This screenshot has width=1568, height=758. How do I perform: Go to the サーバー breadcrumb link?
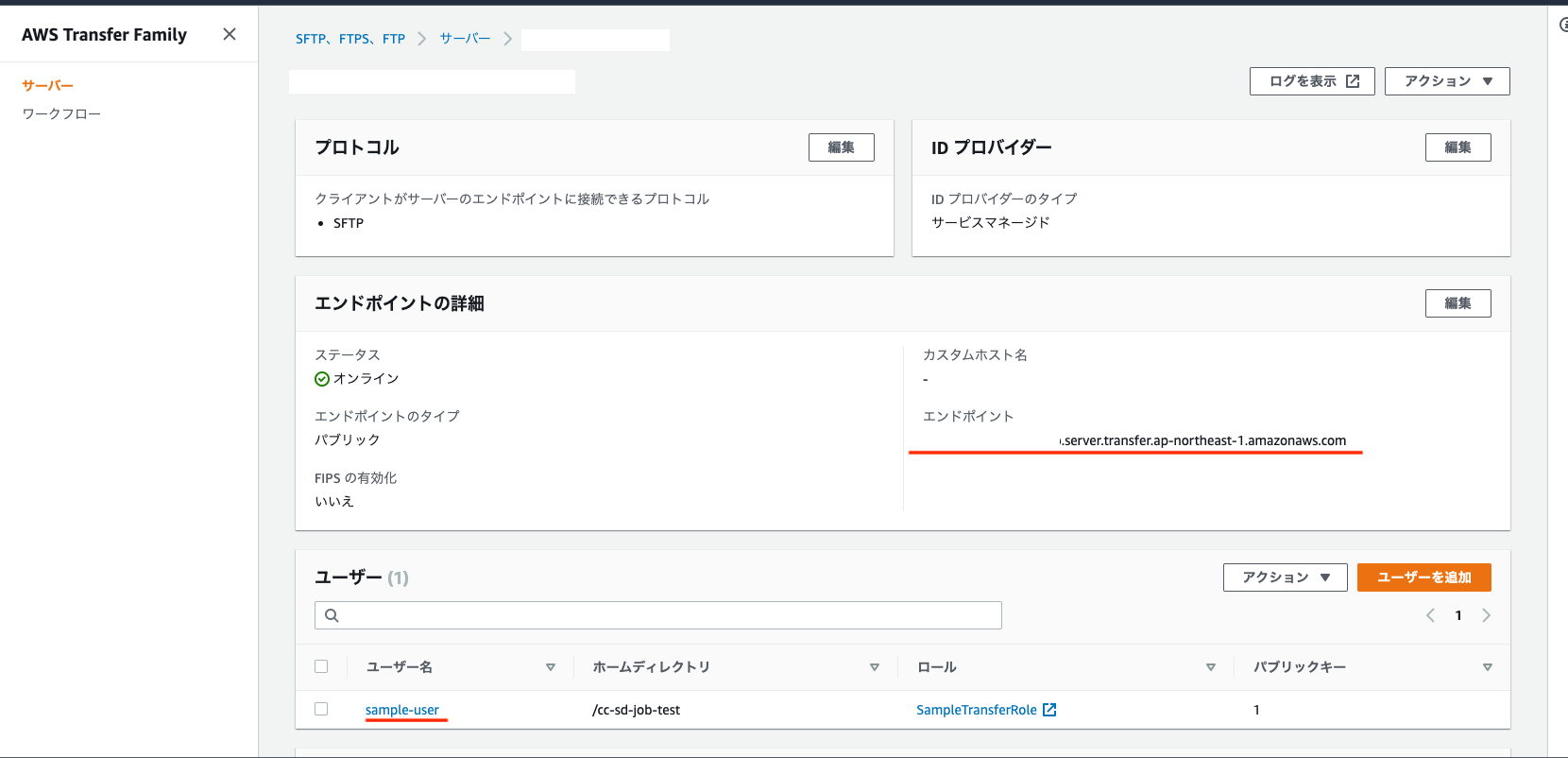pyautogui.click(x=465, y=39)
